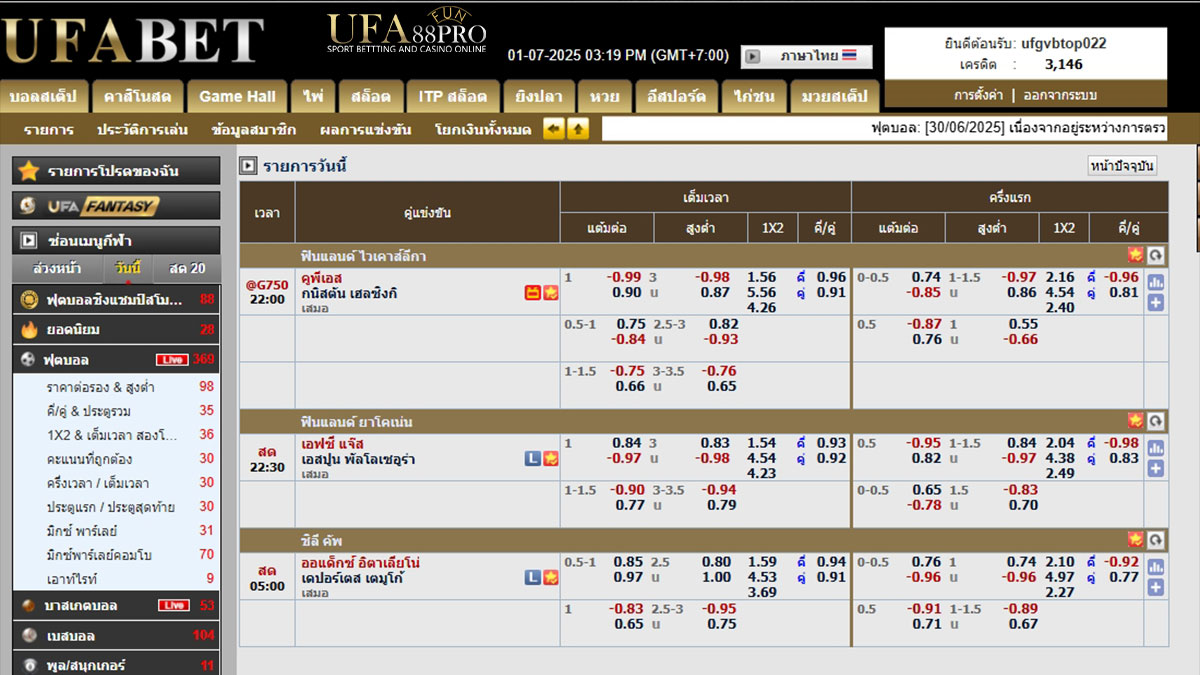Click the หน้าปัจจุบัน button

point(1122,166)
